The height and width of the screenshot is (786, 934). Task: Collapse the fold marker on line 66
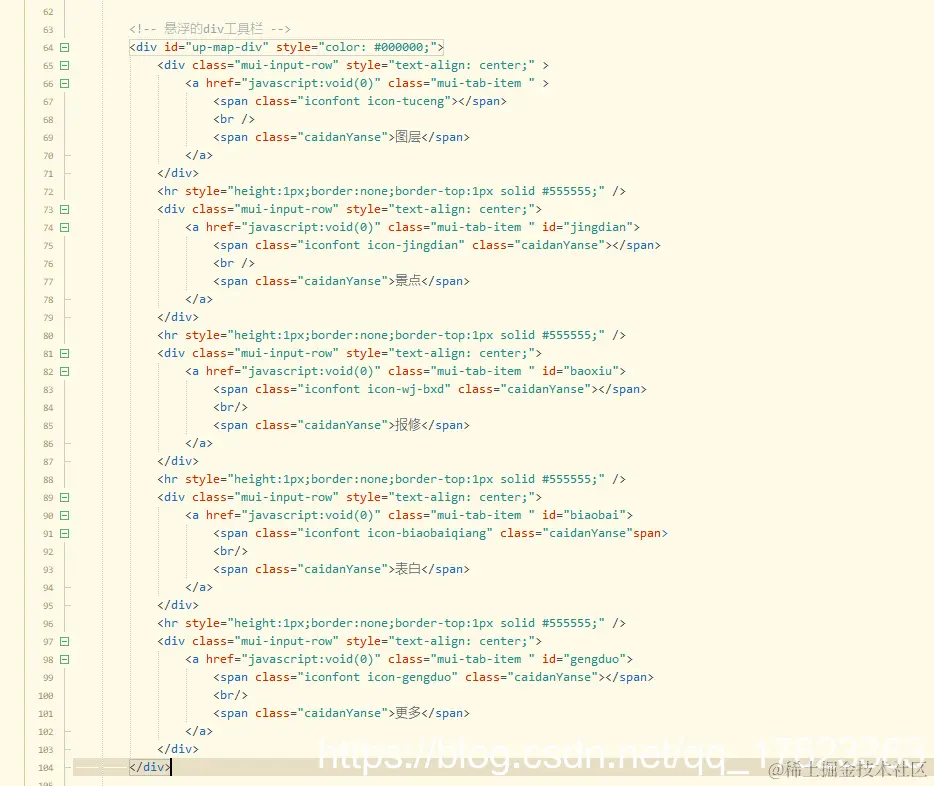tap(65, 83)
